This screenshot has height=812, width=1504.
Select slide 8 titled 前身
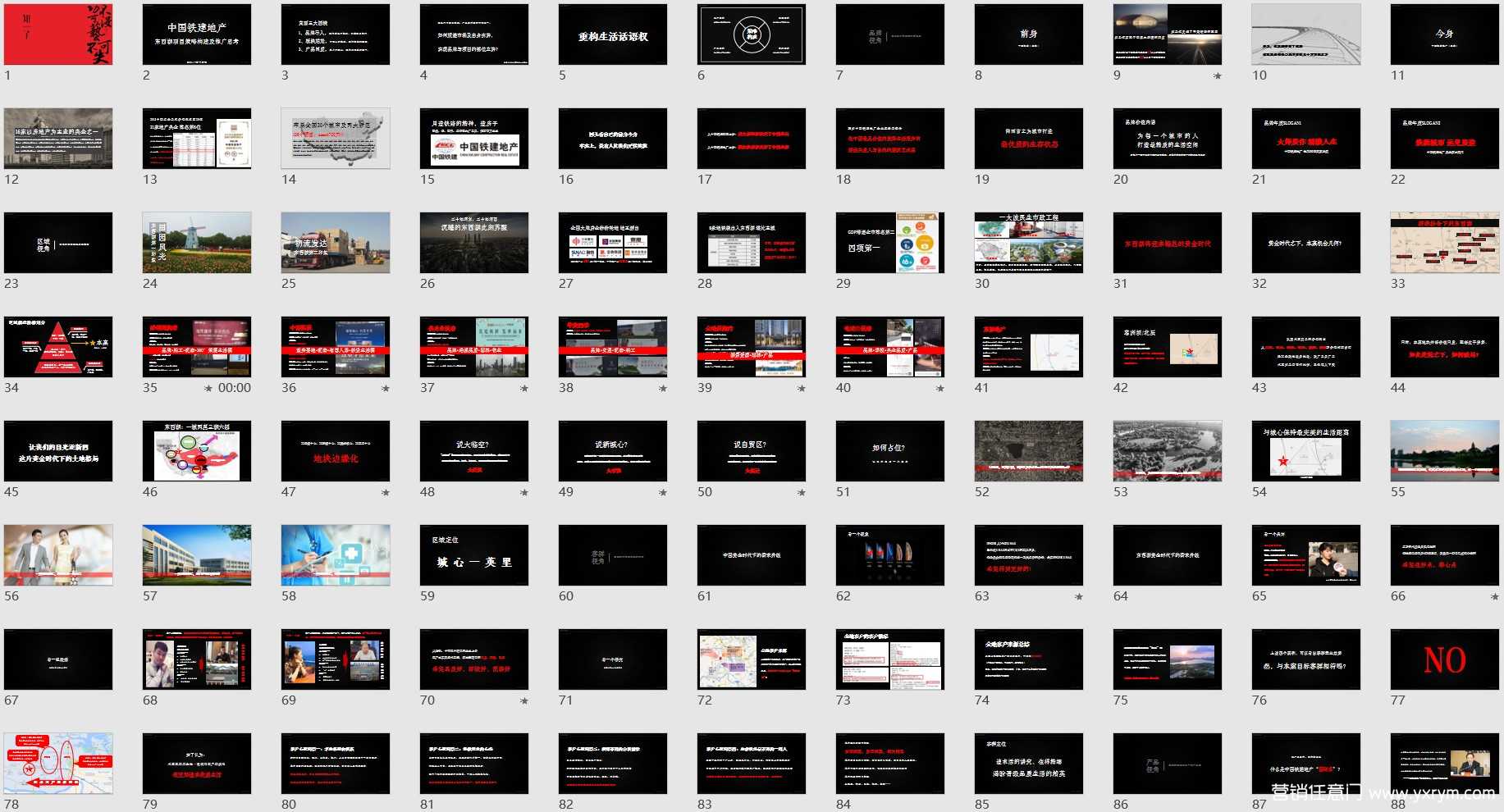coord(1029,34)
